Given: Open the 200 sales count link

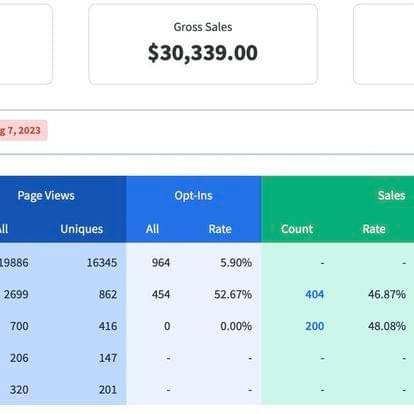Looking at the screenshot, I should (x=314, y=326).
